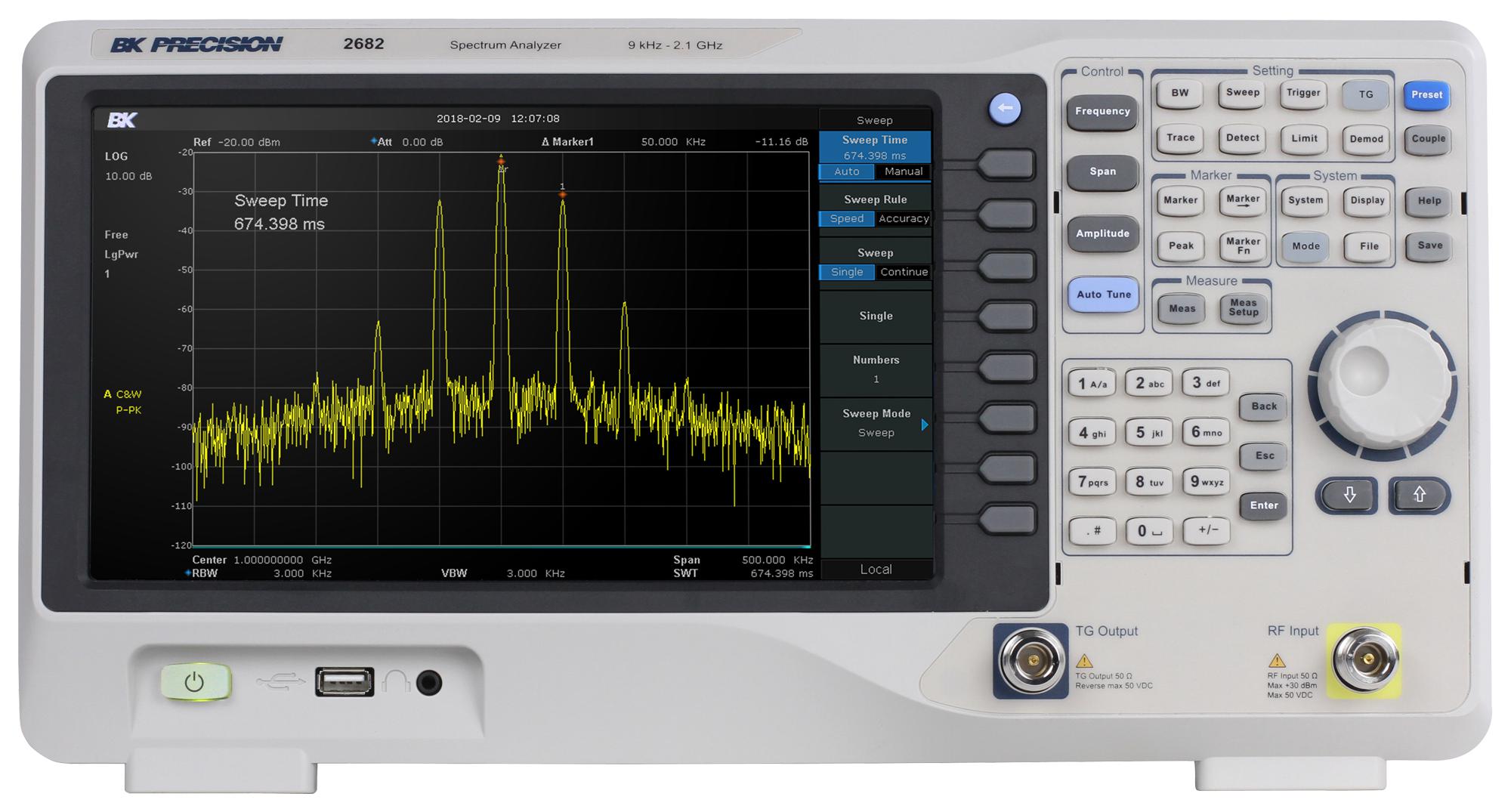Open the Demod settings button
This screenshot has width=1511, height=812.
click(1366, 139)
